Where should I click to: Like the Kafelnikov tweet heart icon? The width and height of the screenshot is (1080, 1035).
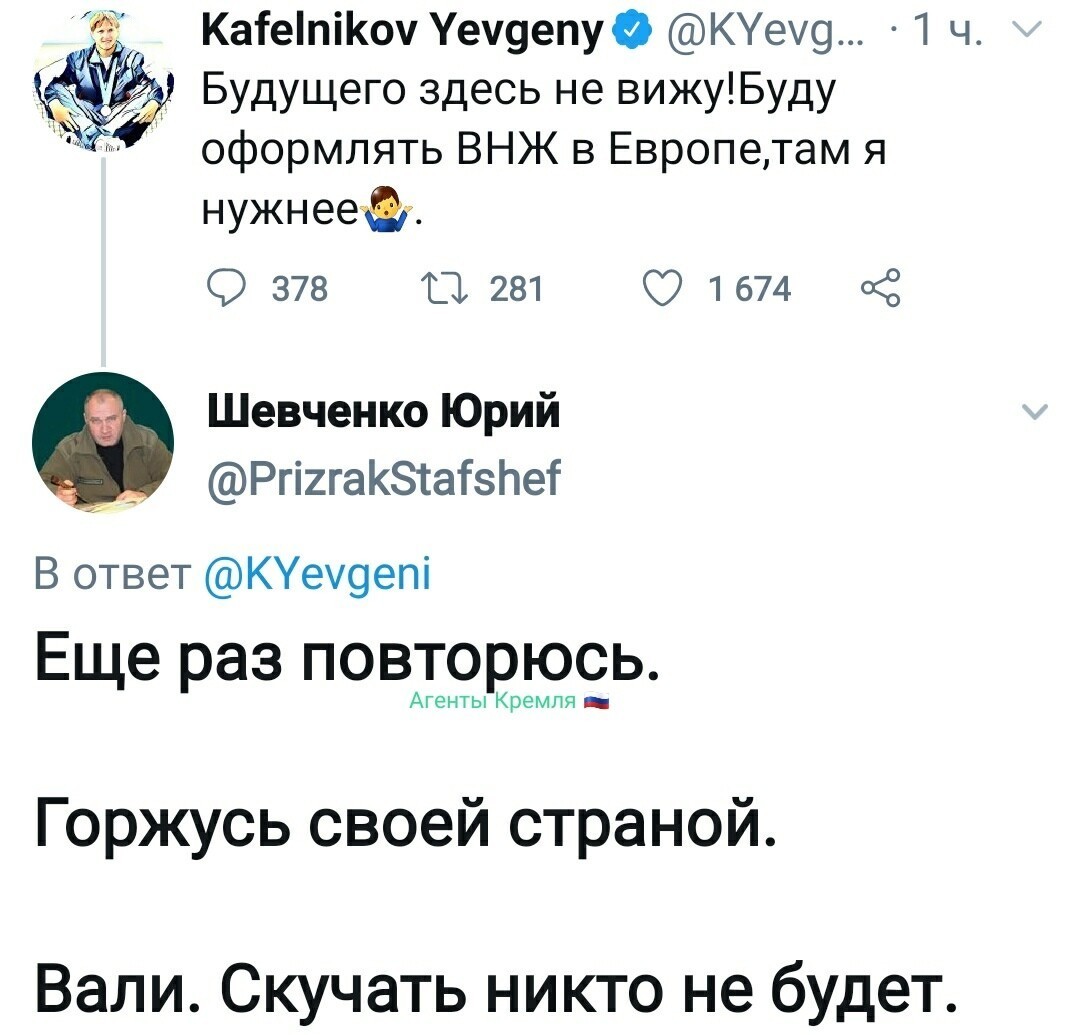click(x=663, y=289)
